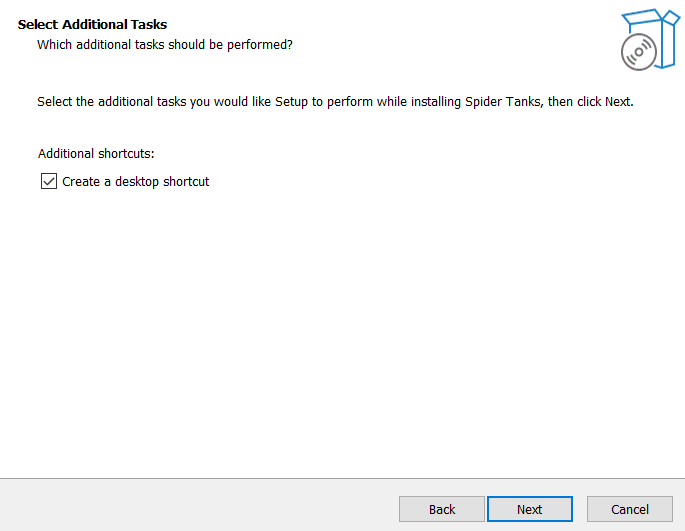
Task: Click 'Select the additional tasks' sentence start
Action: coord(111,102)
